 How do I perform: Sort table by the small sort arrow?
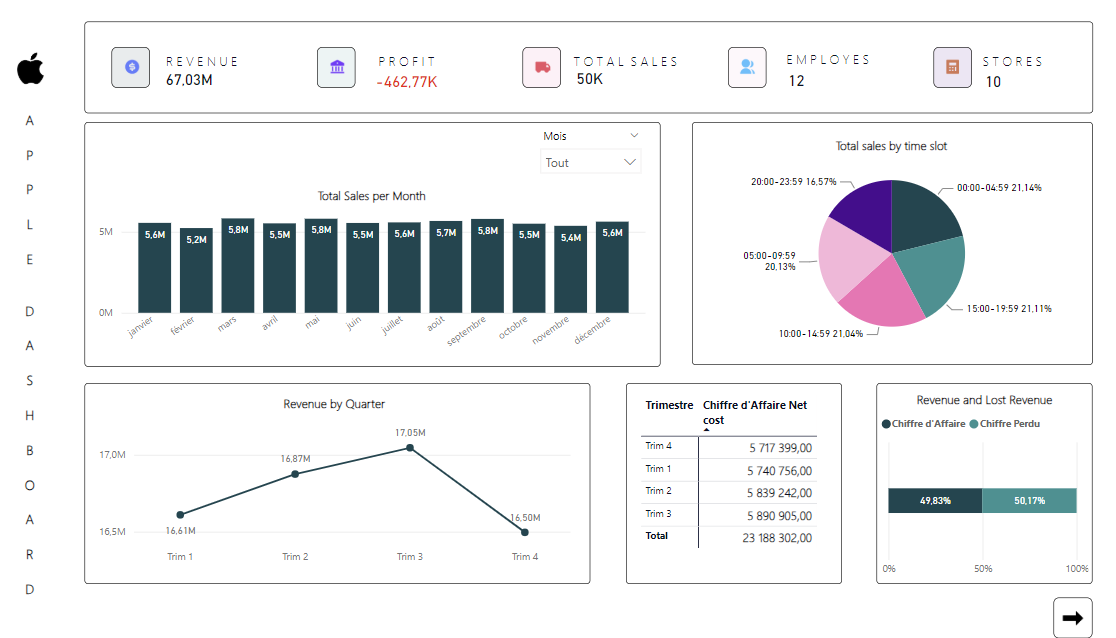click(x=707, y=430)
